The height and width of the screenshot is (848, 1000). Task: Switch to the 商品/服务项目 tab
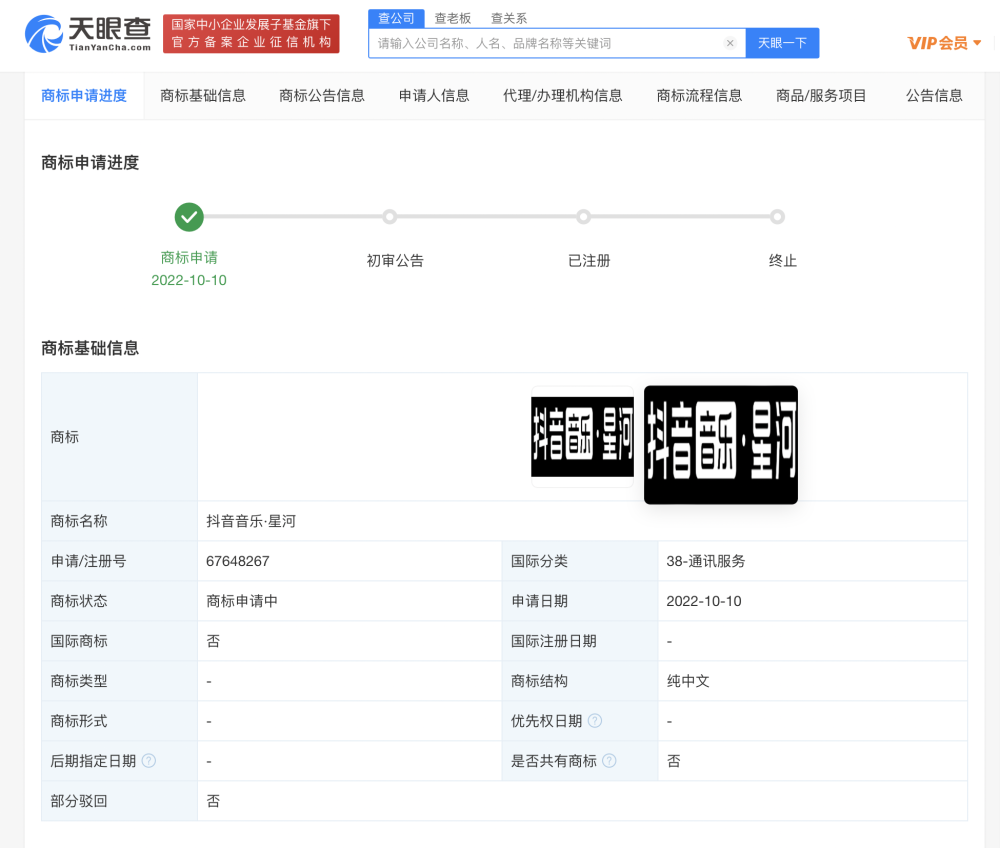(x=821, y=96)
